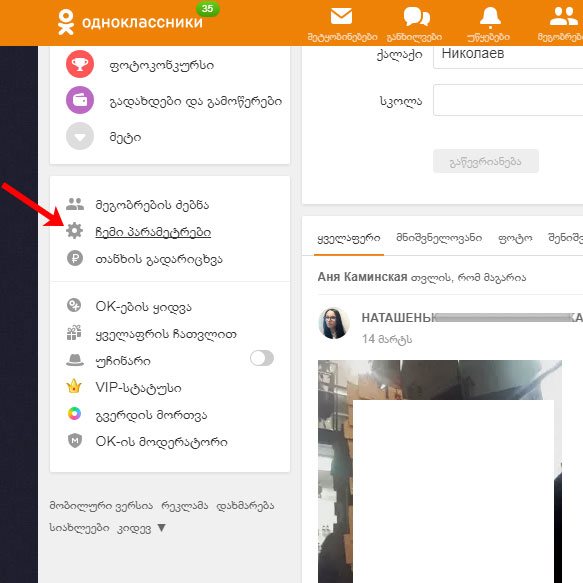Switch to the 'მნიშვნელოვანი' feed tab

(x=439, y=238)
